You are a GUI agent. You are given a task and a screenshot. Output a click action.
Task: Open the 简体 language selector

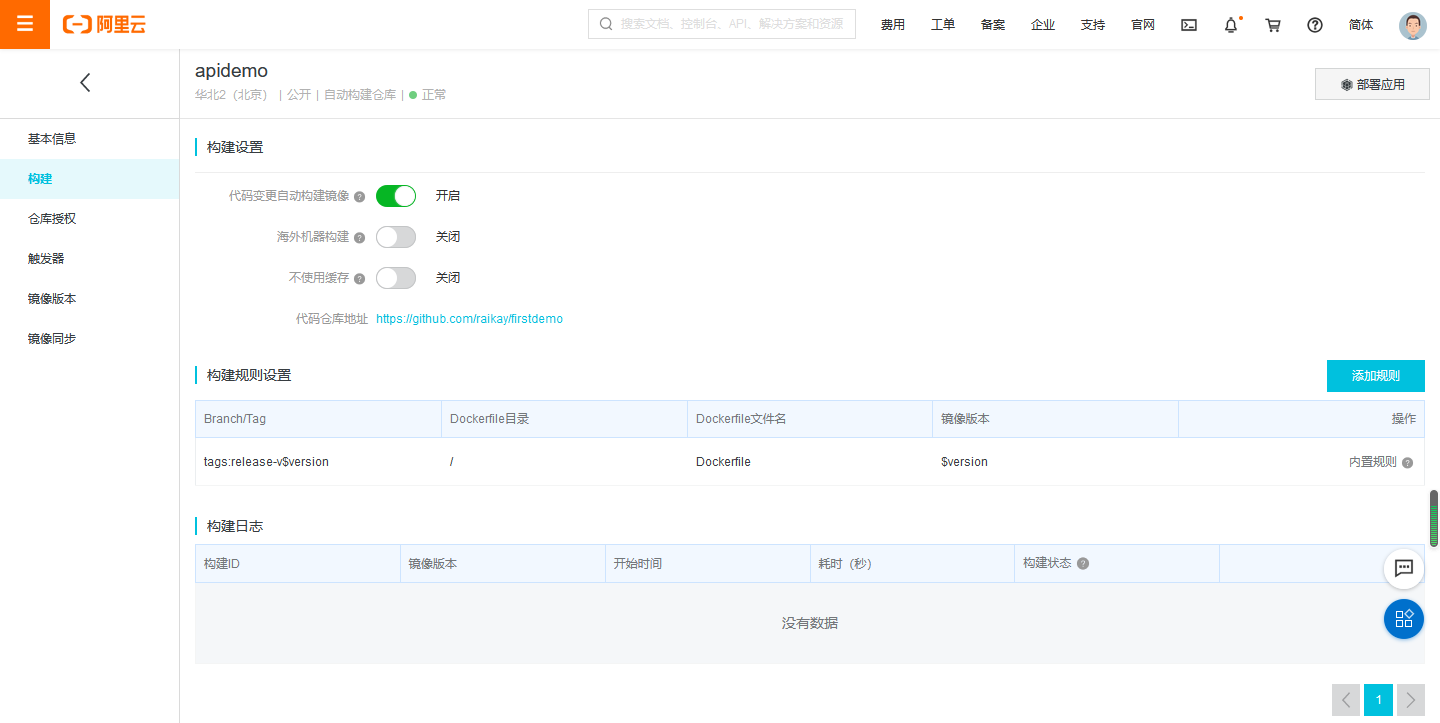(x=1360, y=25)
